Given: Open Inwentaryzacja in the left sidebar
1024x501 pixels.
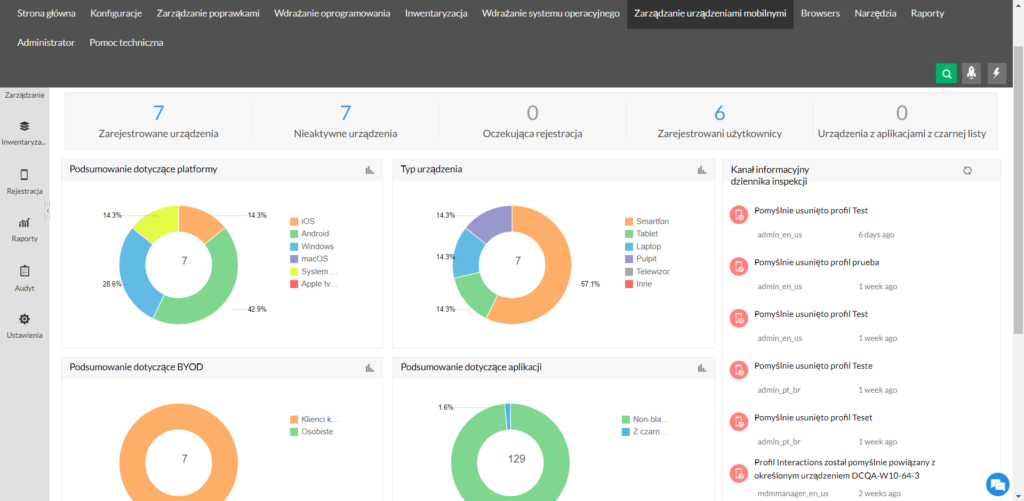Looking at the screenshot, I should point(24,132).
